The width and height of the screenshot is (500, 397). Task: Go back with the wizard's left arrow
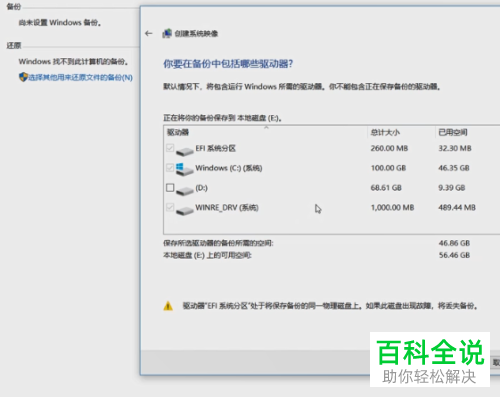click(x=149, y=33)
